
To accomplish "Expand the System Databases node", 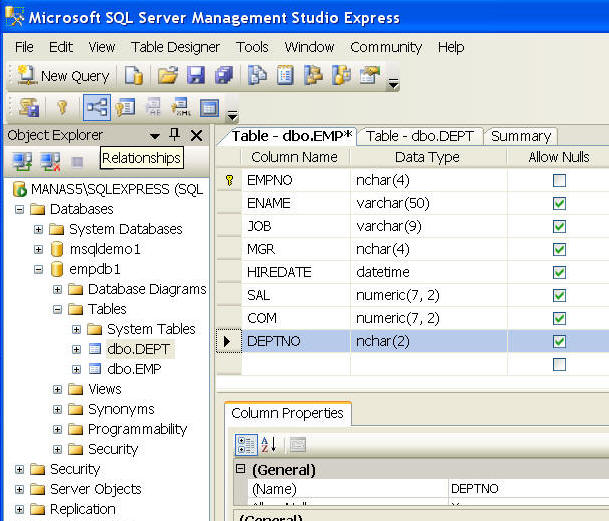I will click(x=38, y=229).
